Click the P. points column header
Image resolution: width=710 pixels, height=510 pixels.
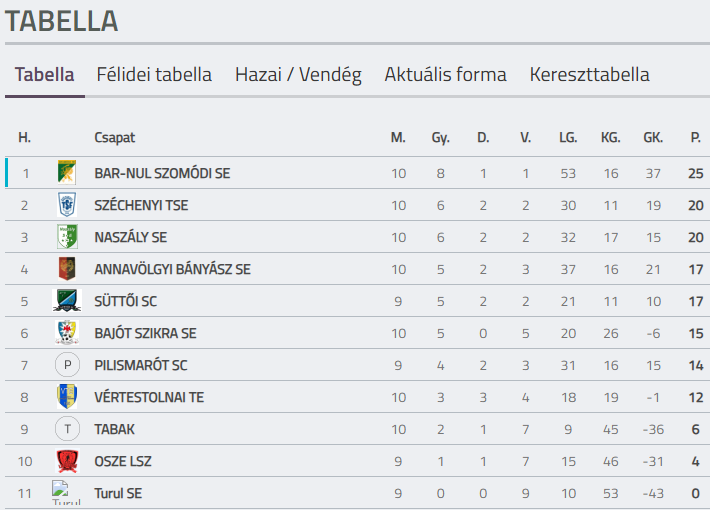point(695,138)
